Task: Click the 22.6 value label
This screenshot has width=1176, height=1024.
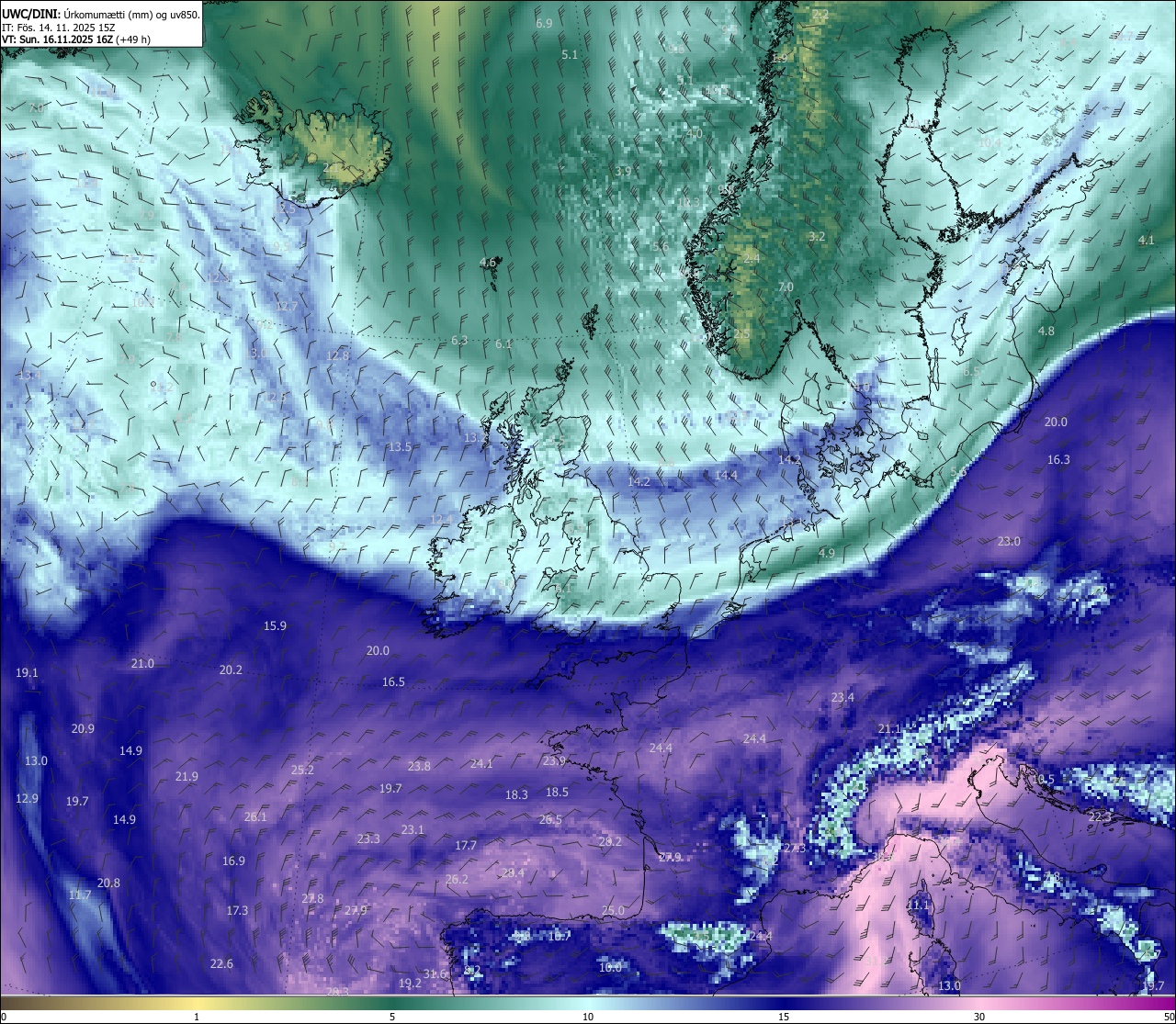Action: click(x=221, y=963)
